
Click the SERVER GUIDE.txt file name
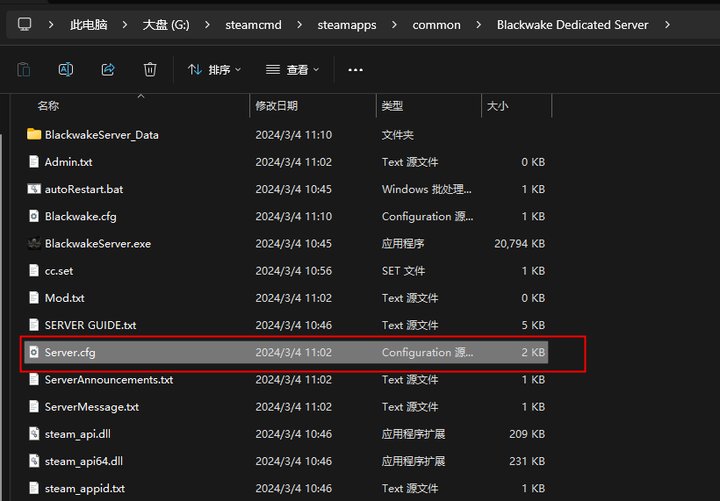(x=90, y=325)
